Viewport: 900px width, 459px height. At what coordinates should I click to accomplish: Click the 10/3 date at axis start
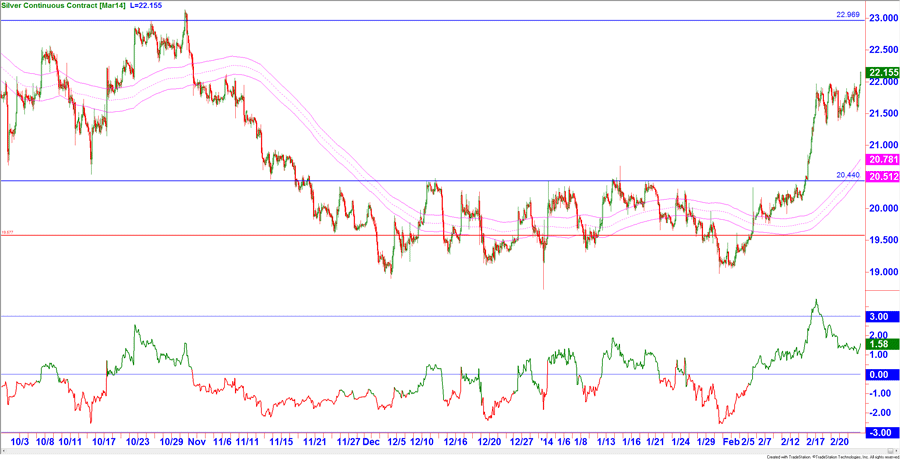[x=19, y=441]
